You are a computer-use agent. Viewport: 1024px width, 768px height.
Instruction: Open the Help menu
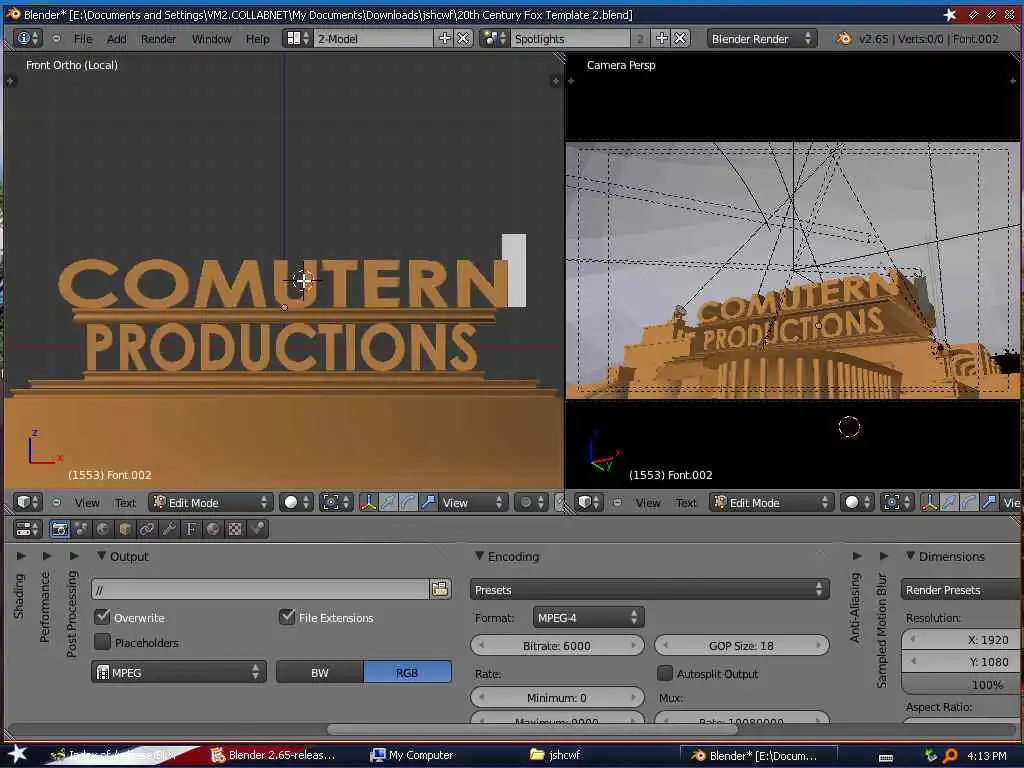point(257,39)
